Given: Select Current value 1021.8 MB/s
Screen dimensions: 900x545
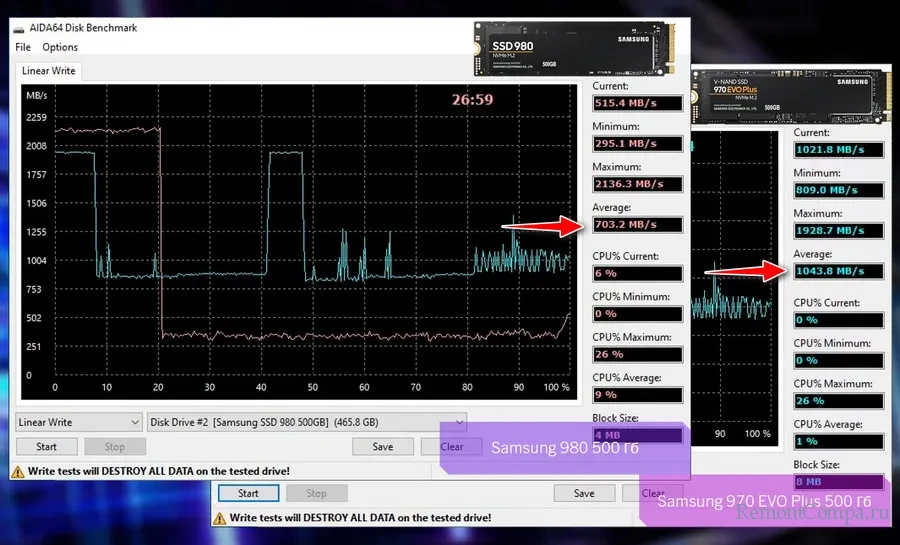Looking at the screenshot, I should pyautogui.click(x=839, y=150).
